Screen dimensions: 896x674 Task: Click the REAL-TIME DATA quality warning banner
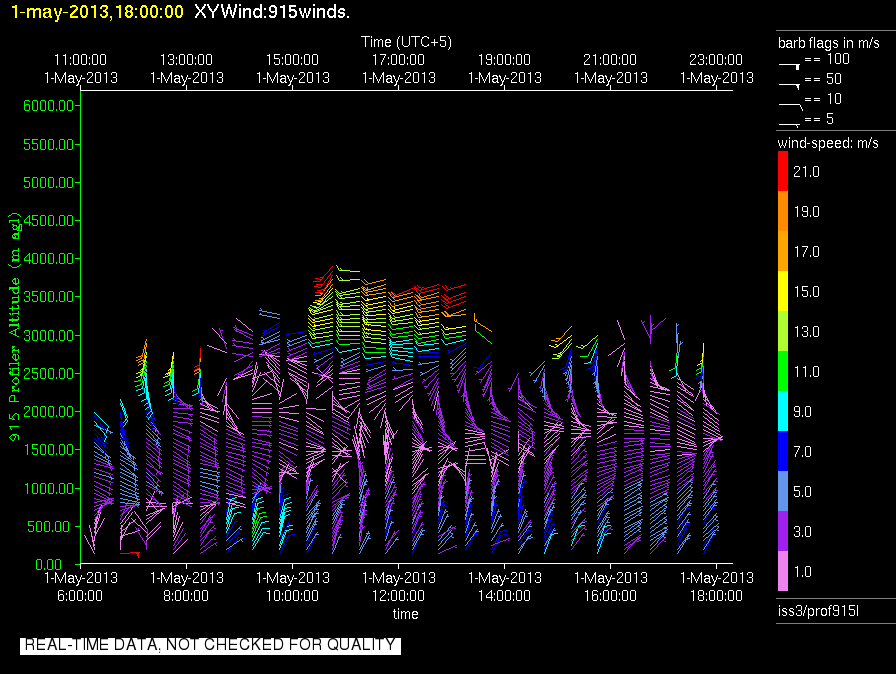[210, 645]
